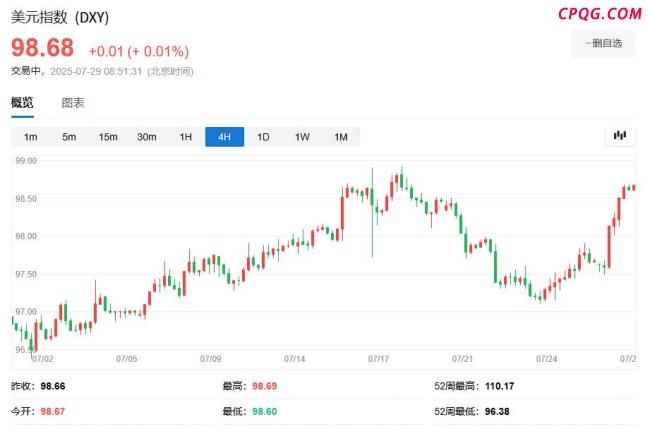Click the 07/24 date axis label
The width and height of the screenshot is (650, 429).
[x=546, y=359]
